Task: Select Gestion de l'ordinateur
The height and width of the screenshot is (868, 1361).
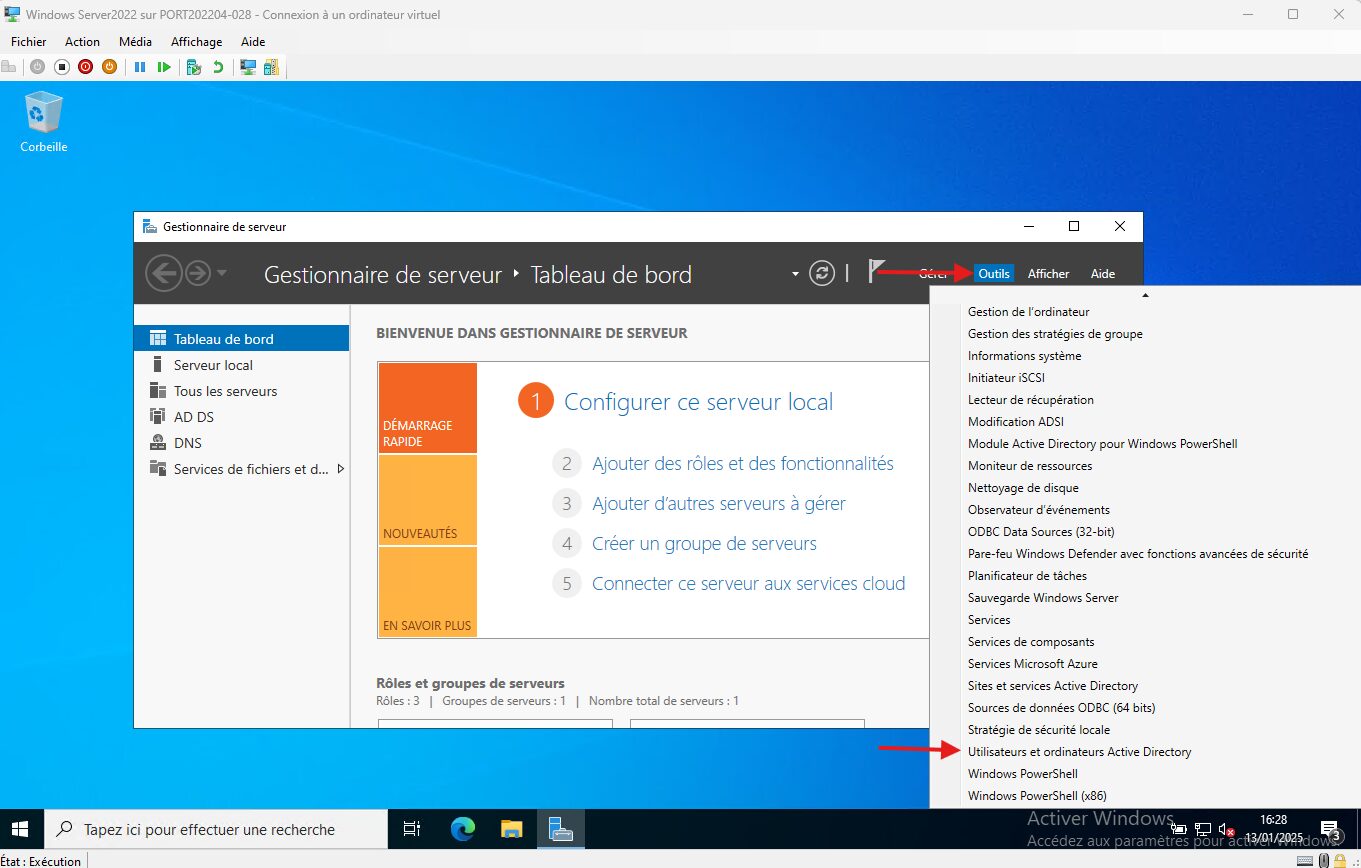Action: pos(1028,312)
